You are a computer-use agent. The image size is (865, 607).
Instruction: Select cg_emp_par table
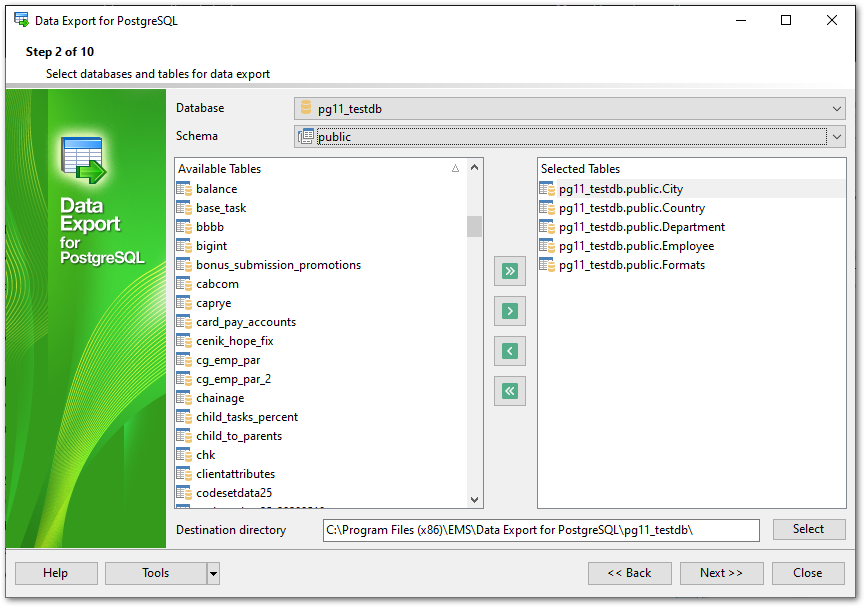pyautogui.click(x=228, y=360)
